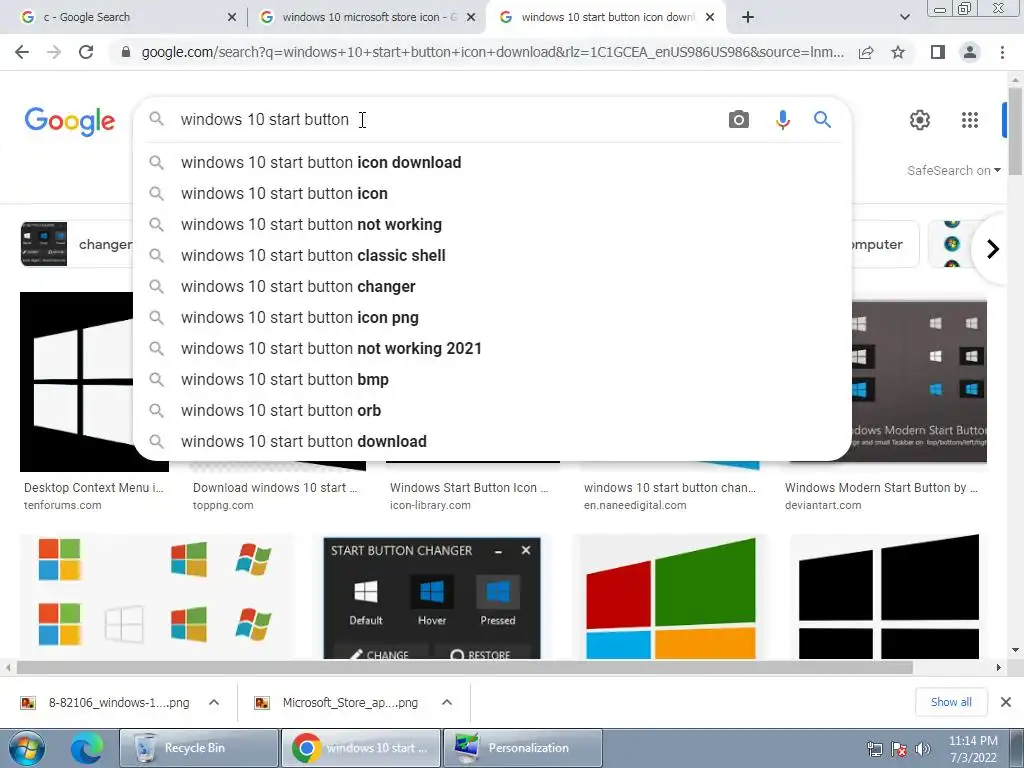Open the tenforums.com Desktop Context Menu result

[93, 496]
